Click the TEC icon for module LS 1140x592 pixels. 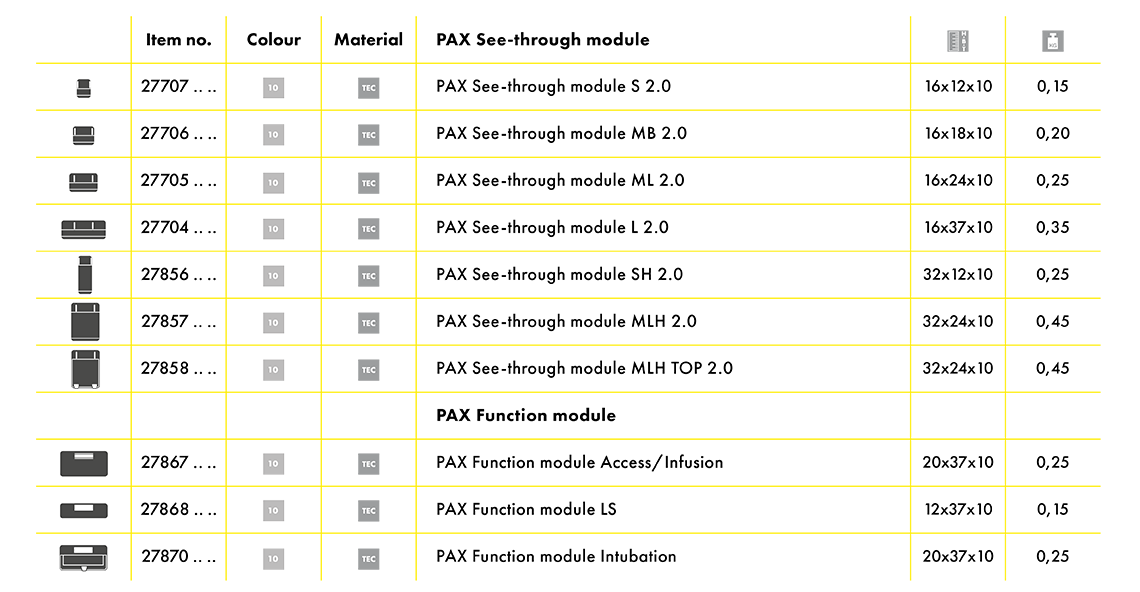pyautogui.click(x=369, y=511)
